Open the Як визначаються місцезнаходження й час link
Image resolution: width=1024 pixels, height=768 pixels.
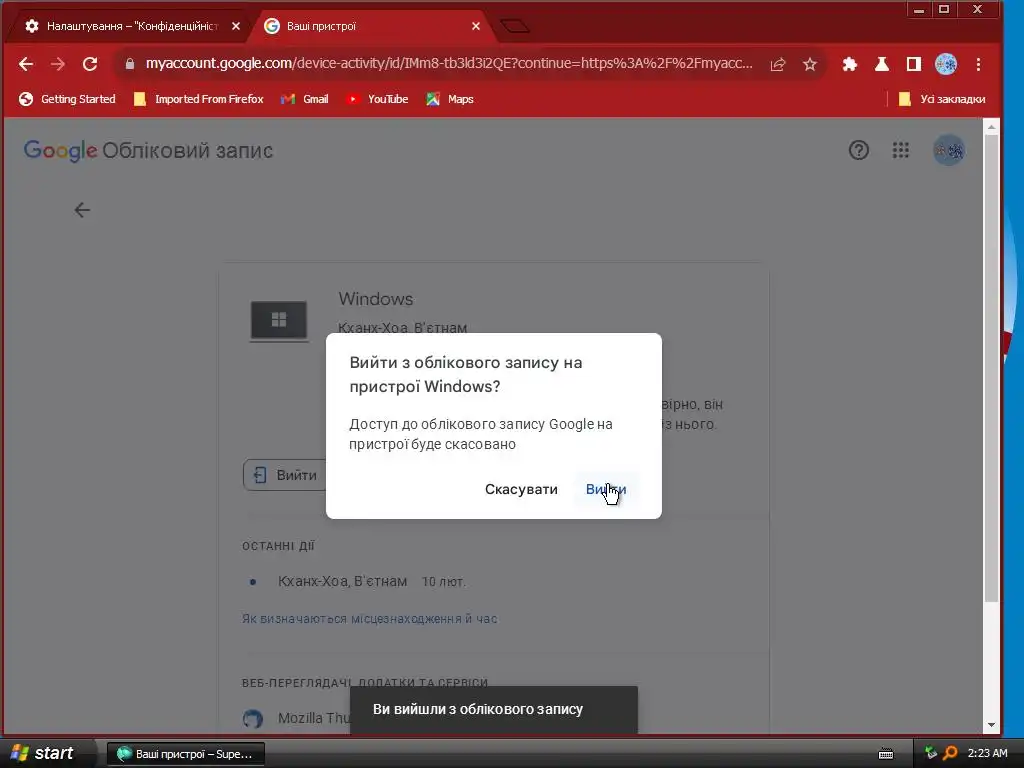[370, 618]
